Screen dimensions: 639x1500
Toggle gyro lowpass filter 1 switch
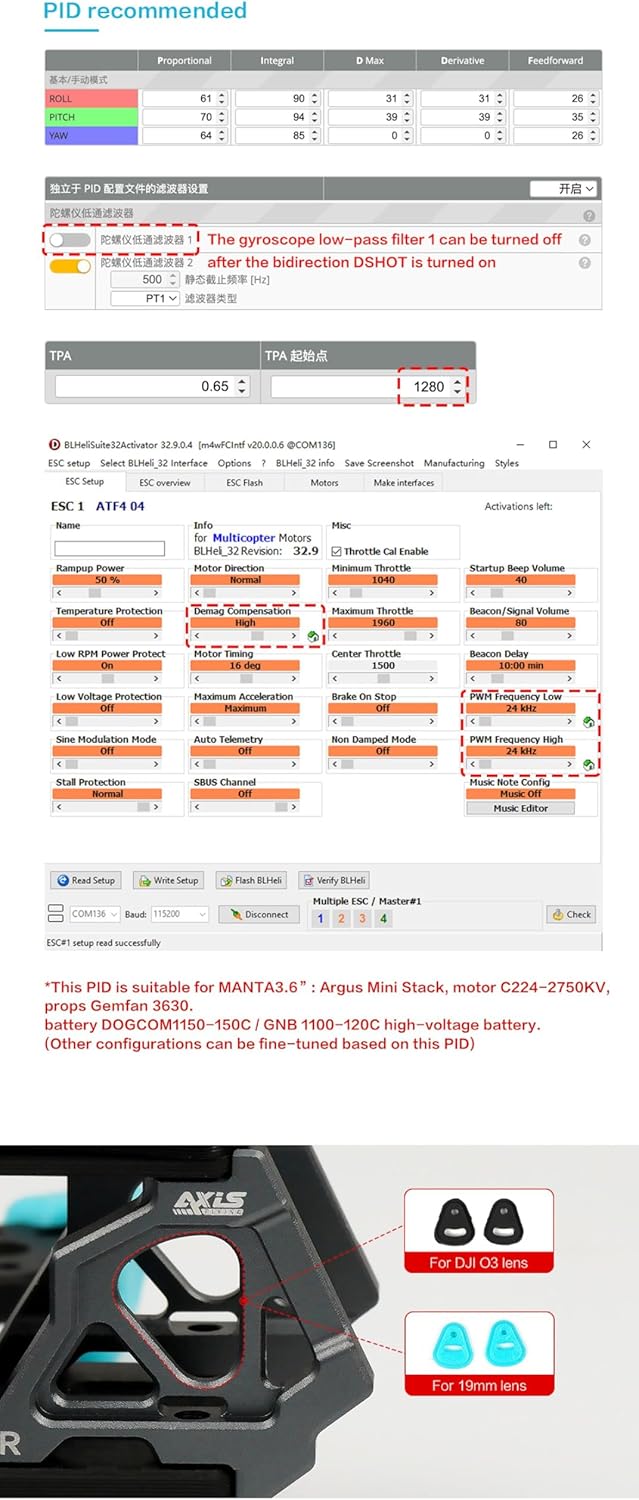coord(70,240)
